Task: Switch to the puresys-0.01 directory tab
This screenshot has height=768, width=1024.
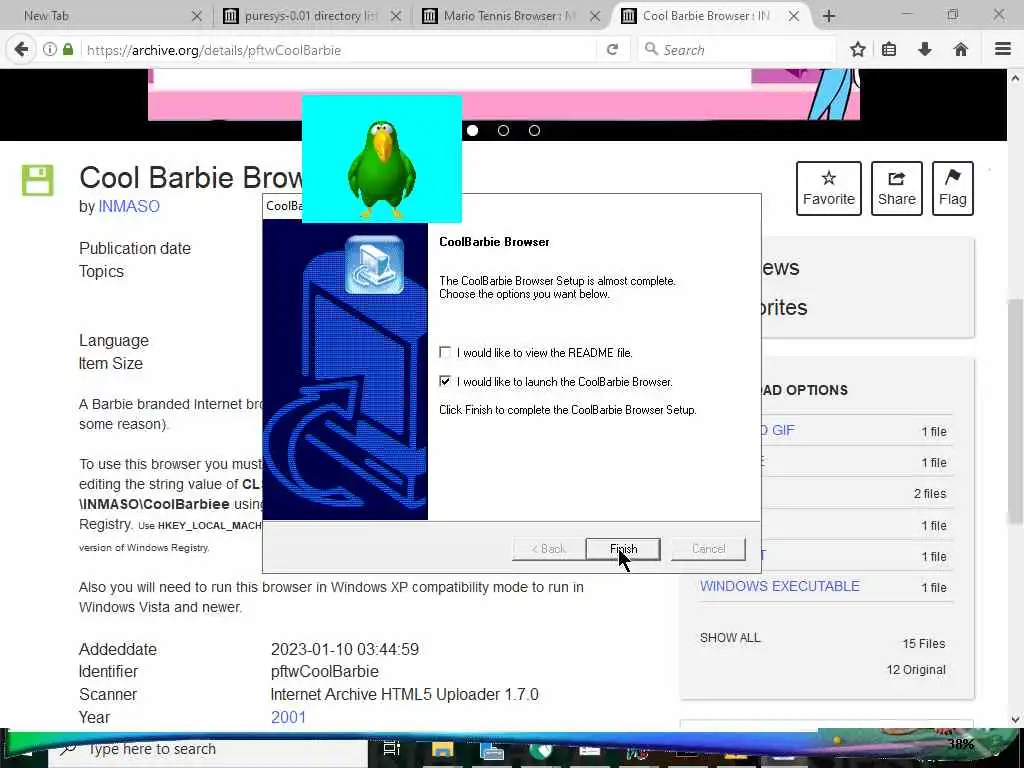Action: pos(311,16)
